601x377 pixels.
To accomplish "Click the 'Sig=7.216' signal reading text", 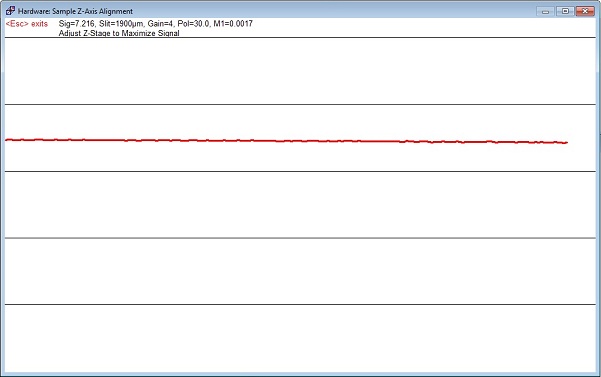I will point(76,24).
